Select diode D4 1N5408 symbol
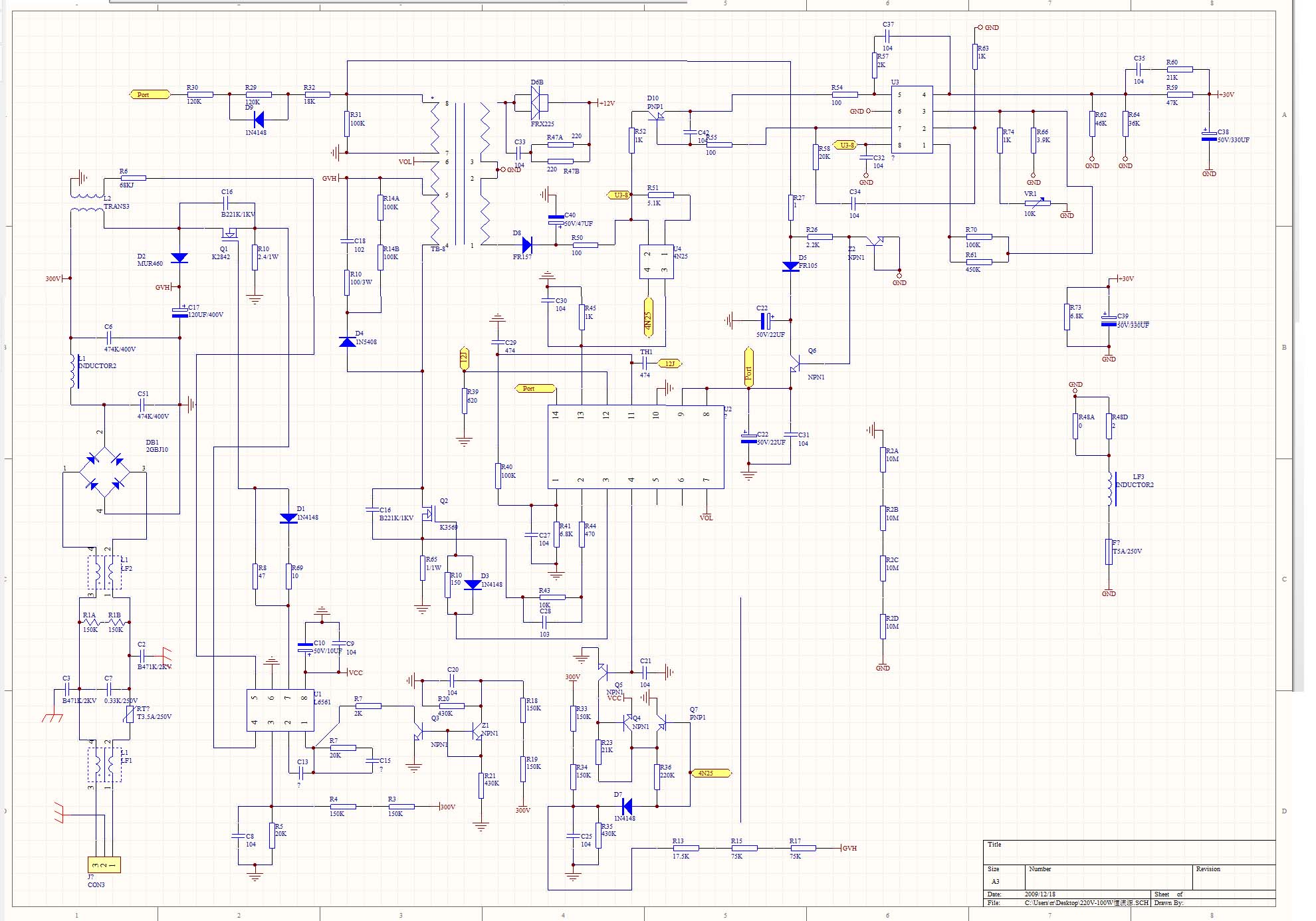 tap(347, 342)
